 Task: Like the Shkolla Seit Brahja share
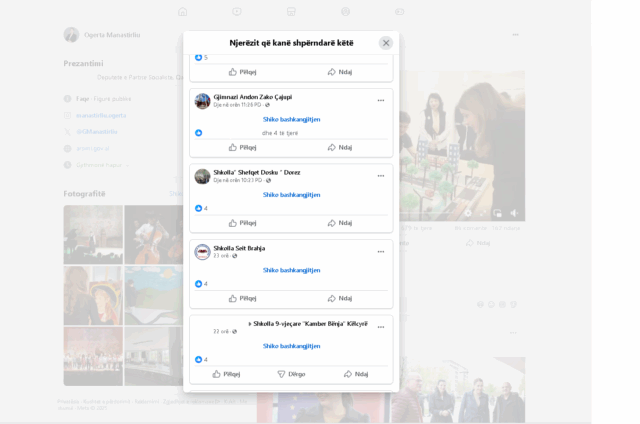click(x=242, y=298)
